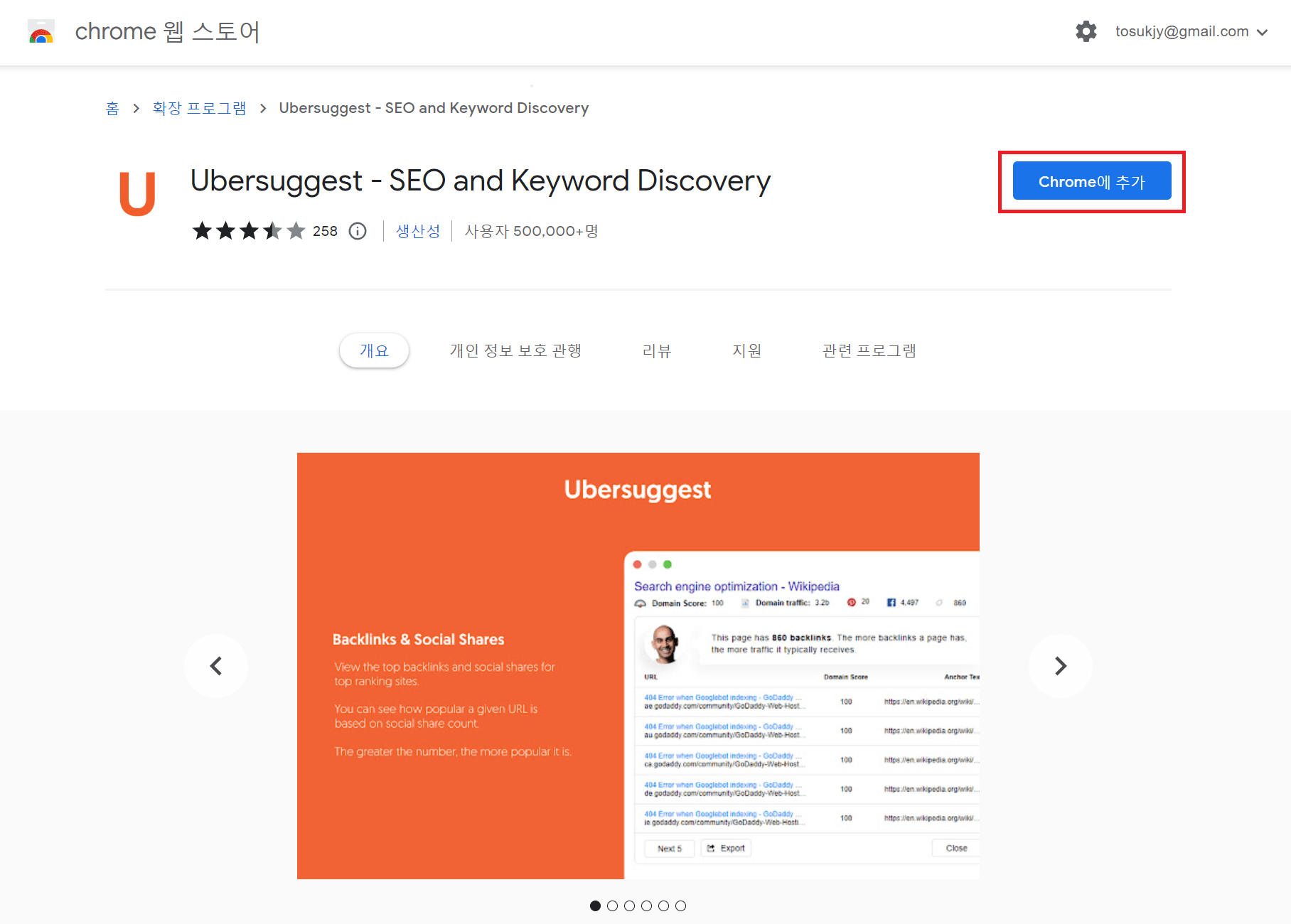
Task: Open settings via the gear icon
Action: [1086, 31]
